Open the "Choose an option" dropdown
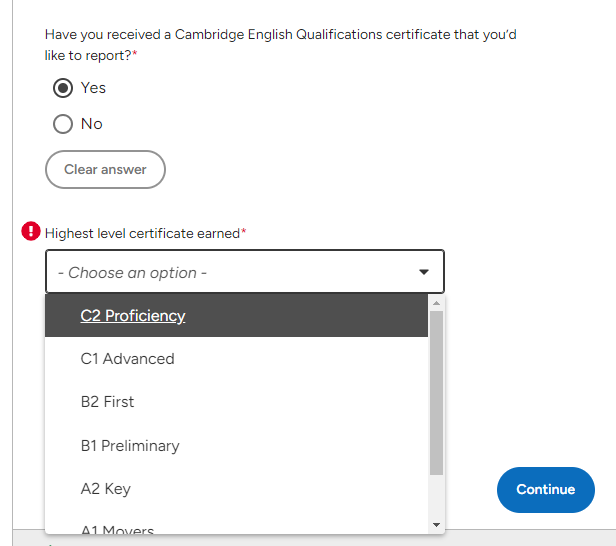 tap(245, 271)
